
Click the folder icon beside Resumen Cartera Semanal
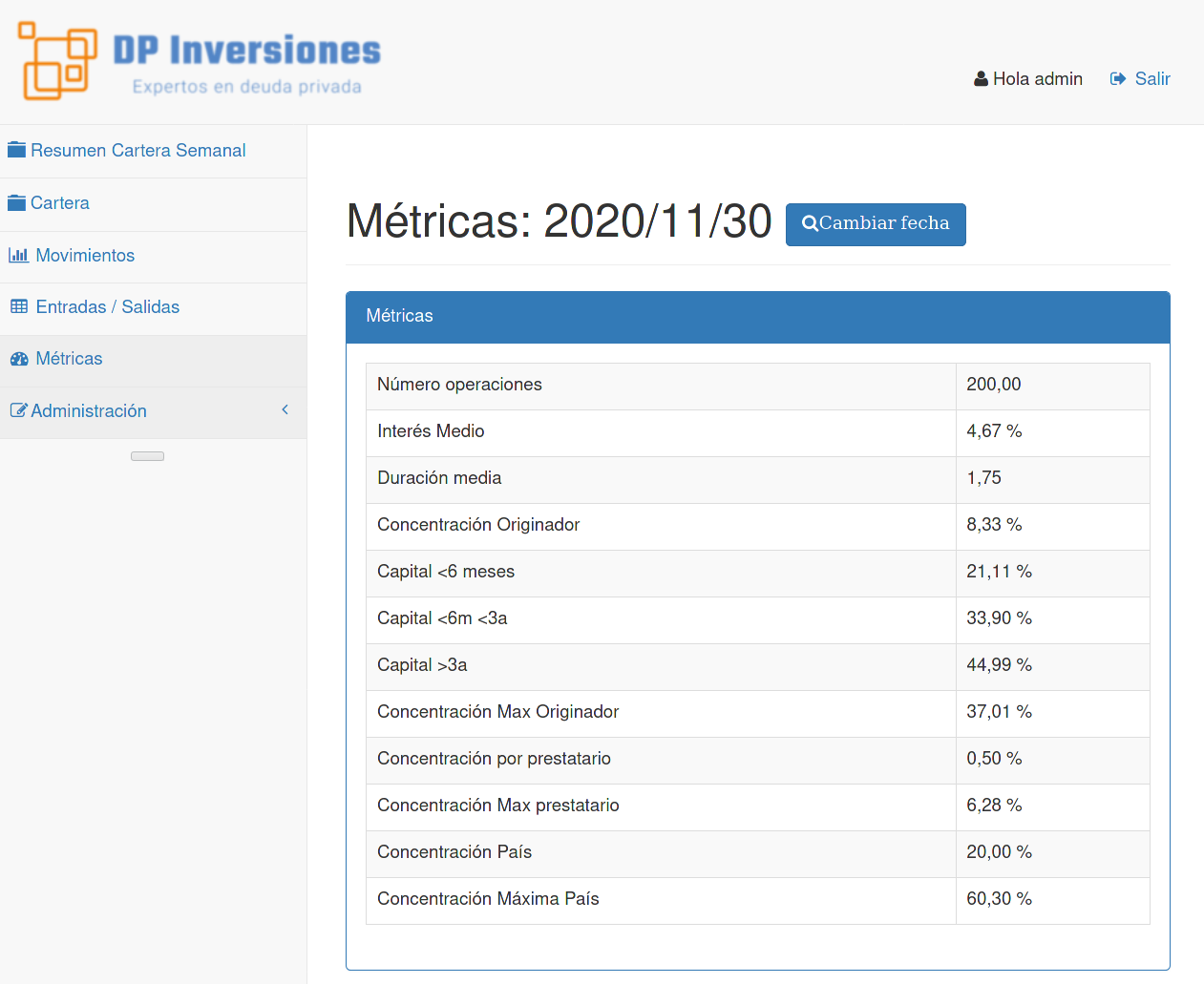[16, 150]
